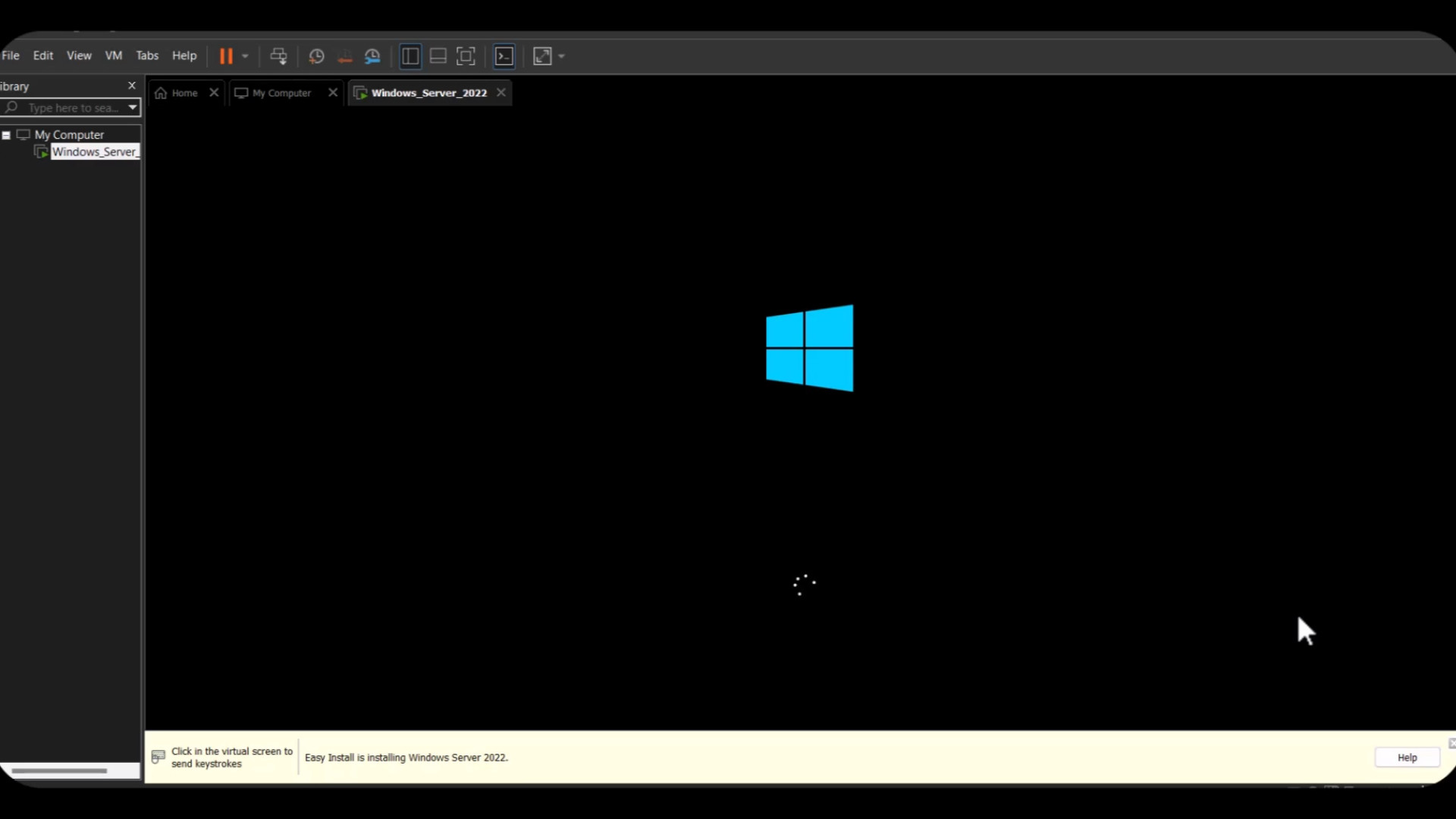Pause the virtual machine
Image resolution: width=1456 pixels, height=819 pixels.
click(225, 56)
